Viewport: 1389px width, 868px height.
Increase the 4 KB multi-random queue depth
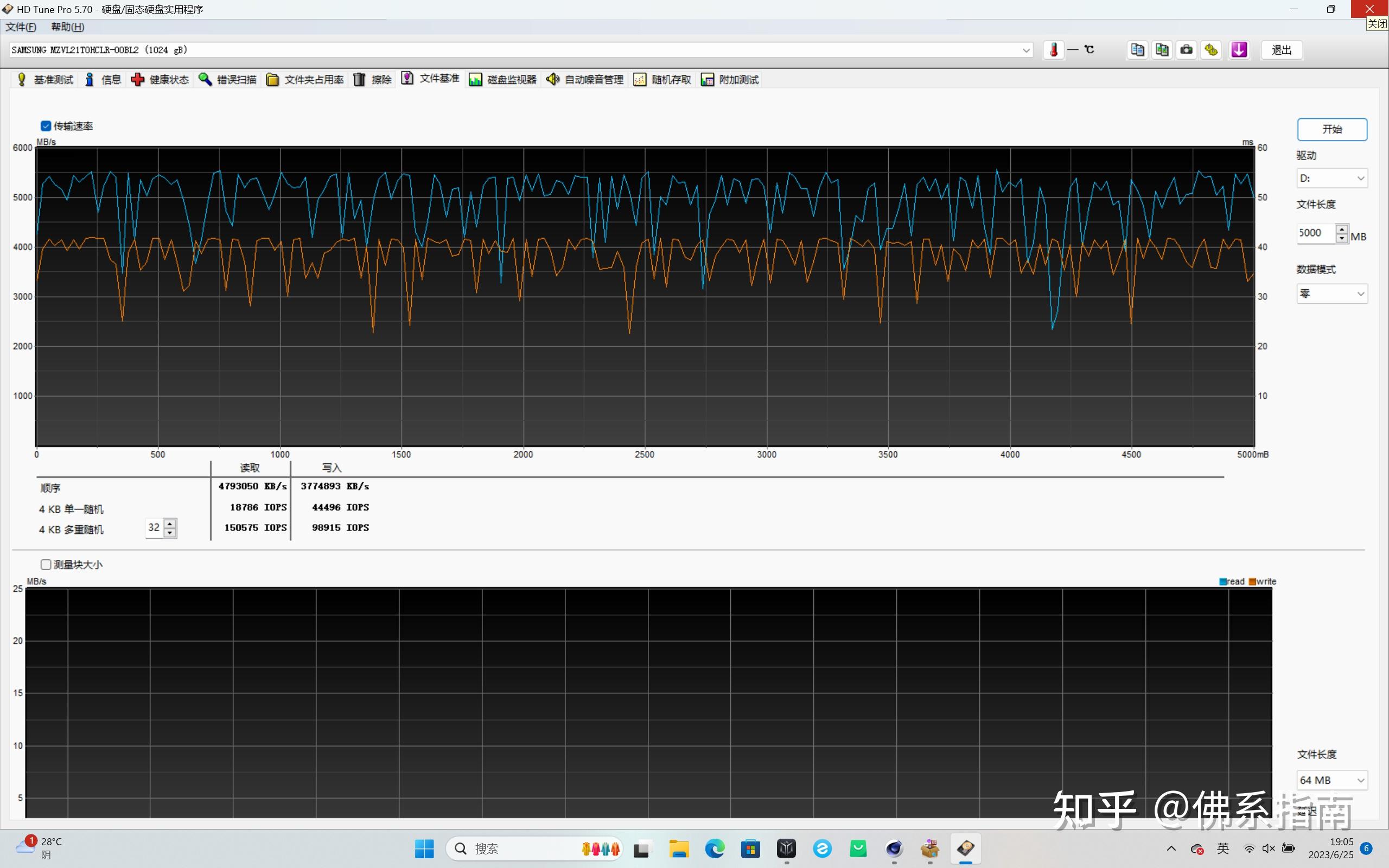[170, 522]
